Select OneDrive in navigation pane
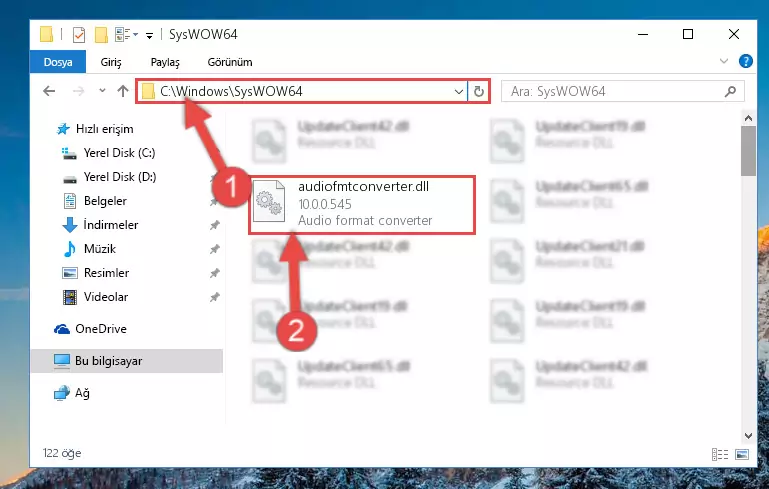 click(101, 329)
